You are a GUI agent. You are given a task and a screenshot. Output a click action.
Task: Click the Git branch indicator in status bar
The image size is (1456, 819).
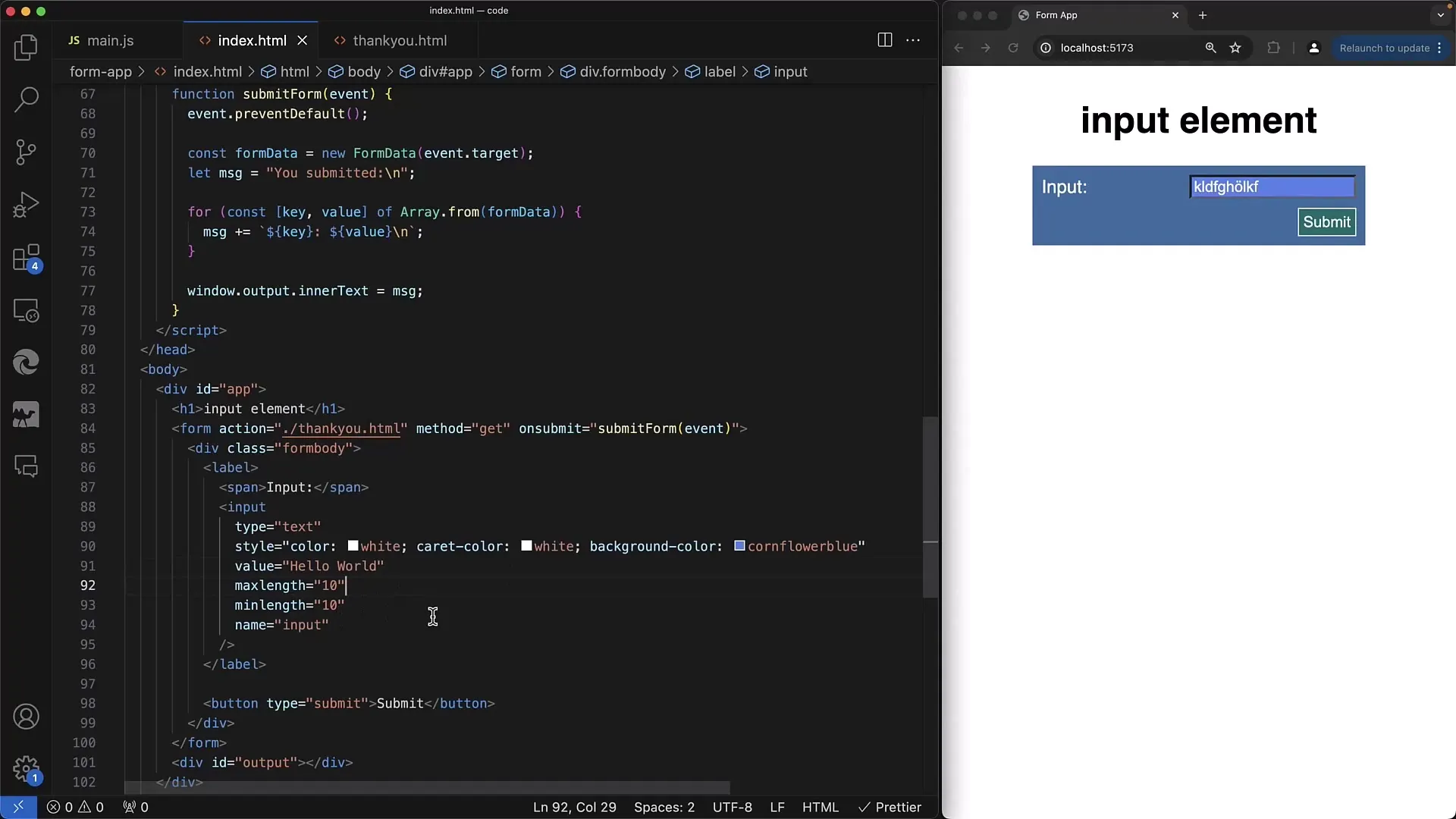click(x=17, y=807)
